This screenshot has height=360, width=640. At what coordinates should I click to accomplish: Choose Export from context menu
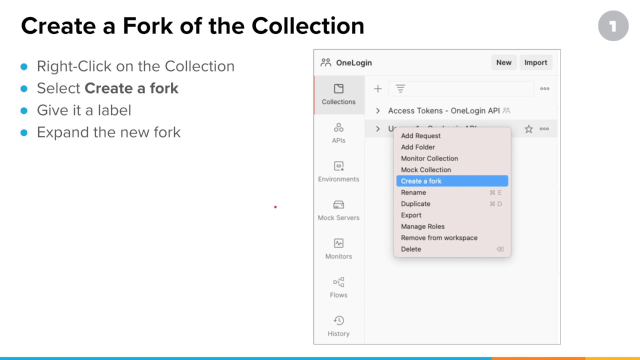452,215
